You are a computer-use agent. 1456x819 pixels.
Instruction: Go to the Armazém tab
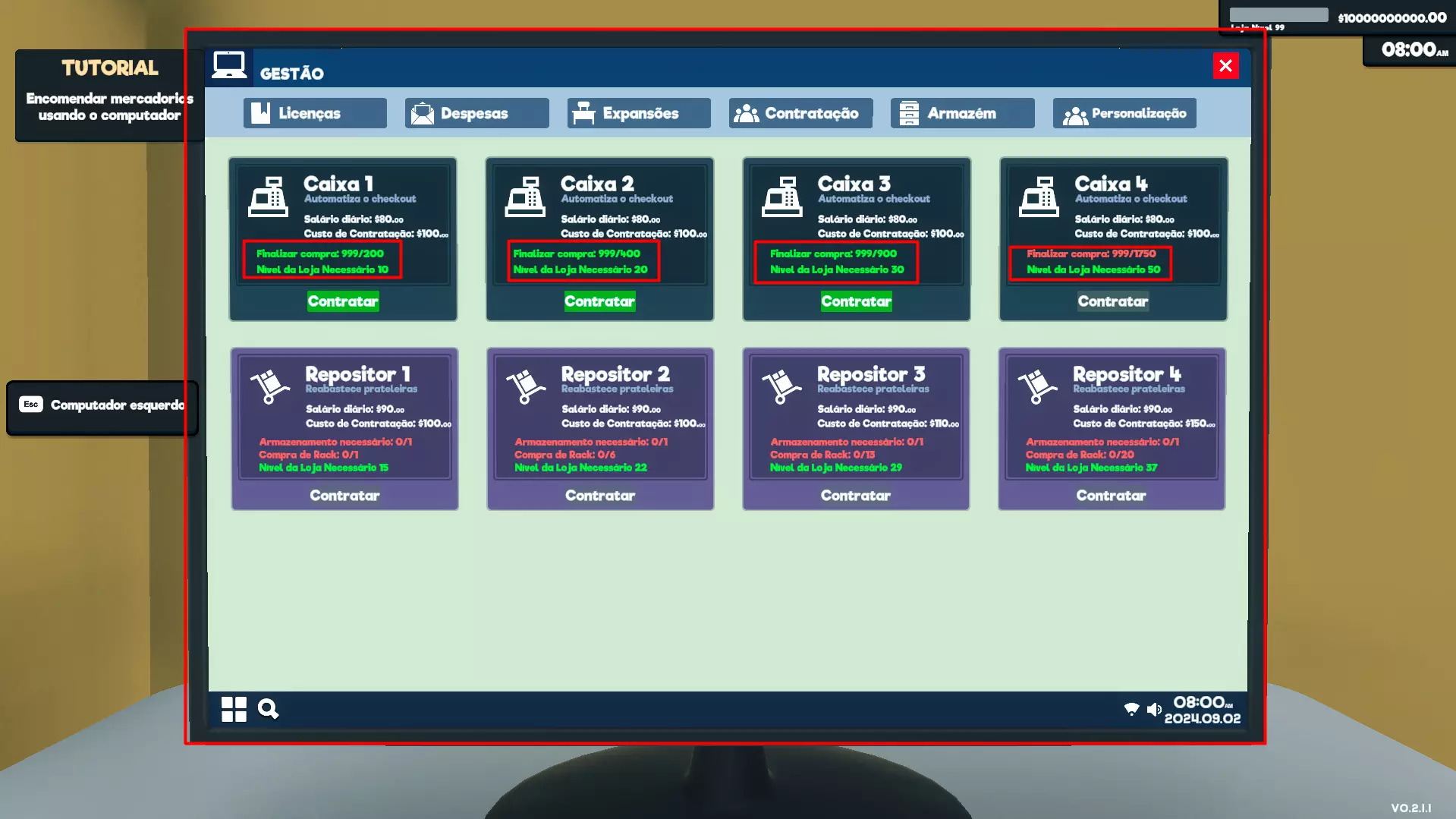point(962,113)
